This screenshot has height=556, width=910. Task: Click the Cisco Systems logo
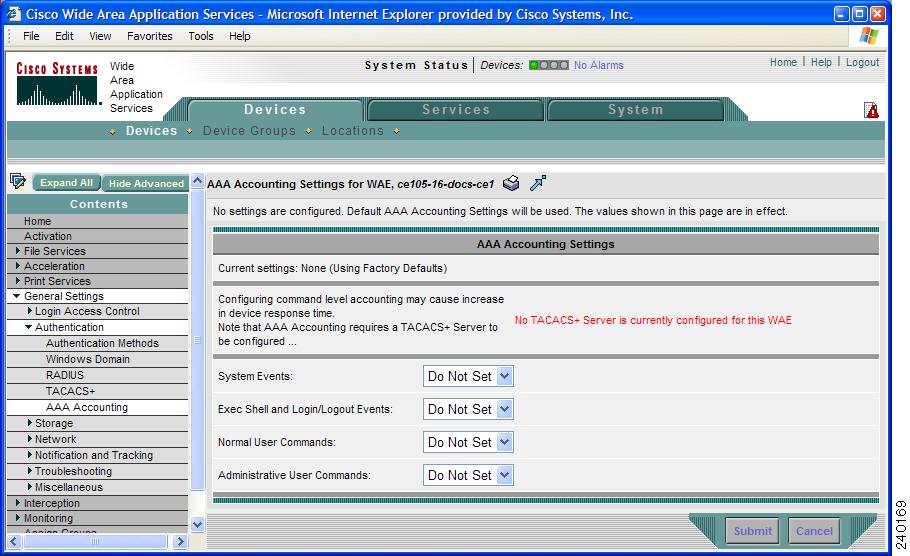coord(57,84)
